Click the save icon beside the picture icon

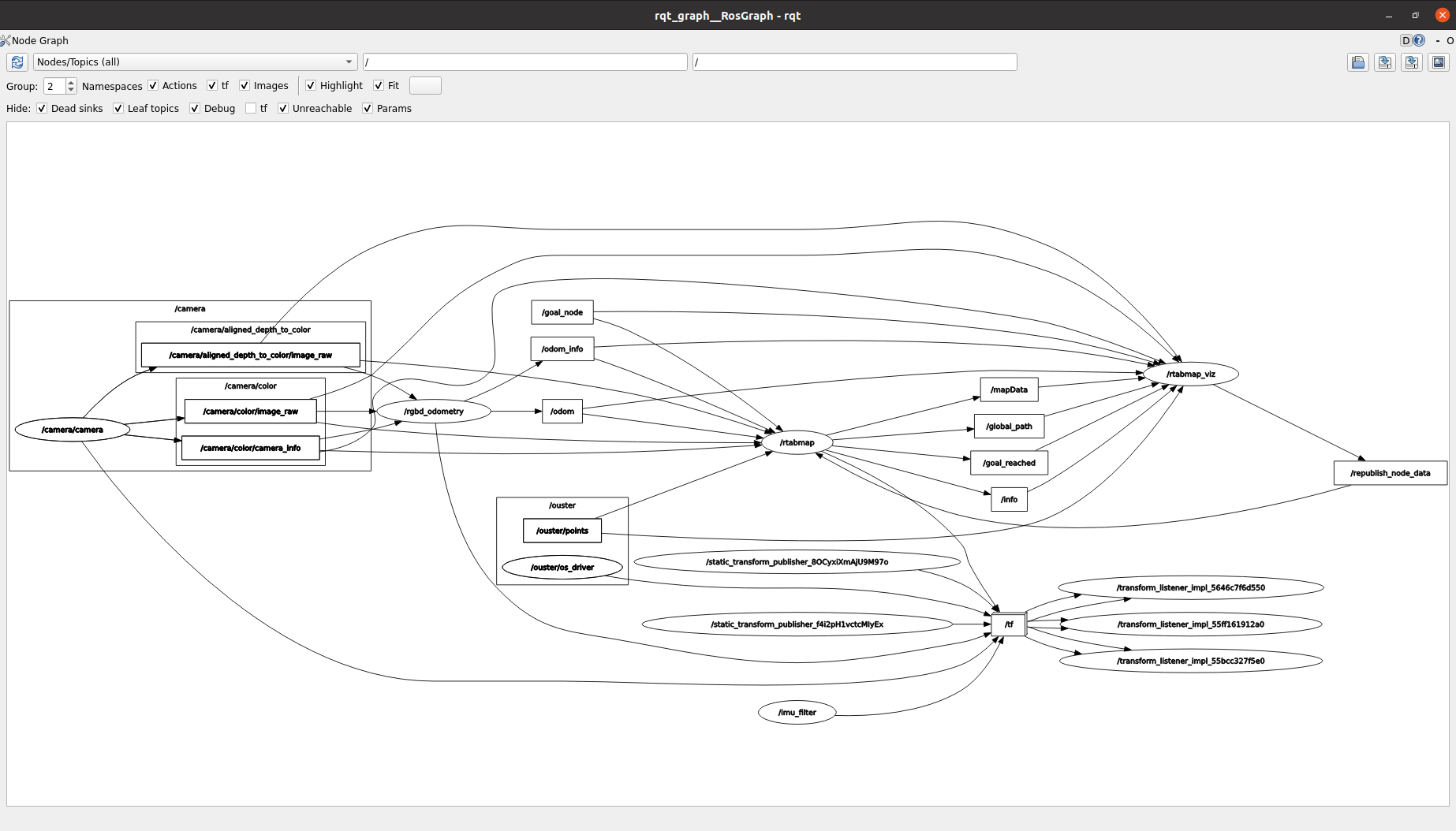pos(1412,62)
